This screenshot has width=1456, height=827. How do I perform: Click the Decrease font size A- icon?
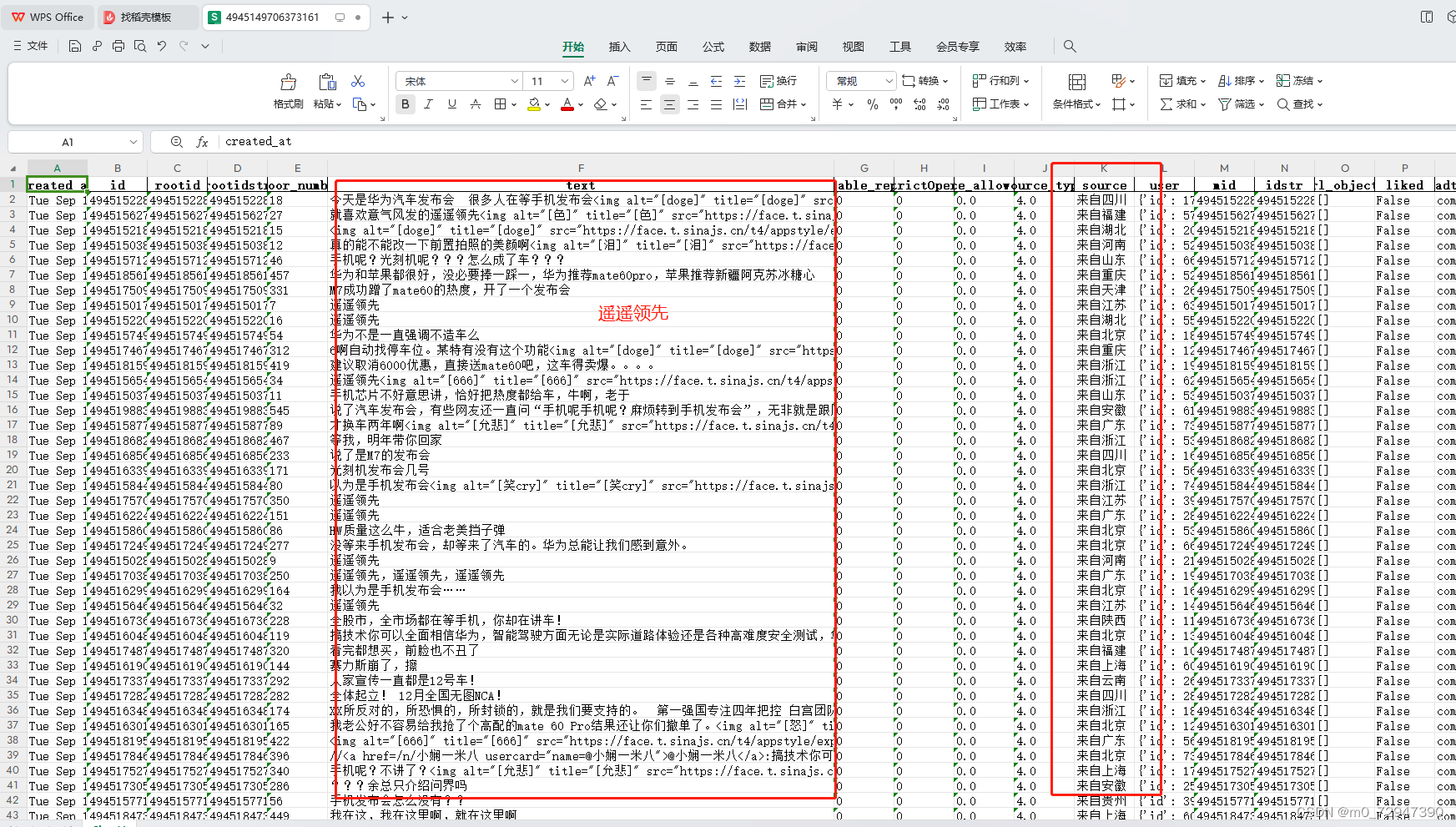(x=612, y=81)
